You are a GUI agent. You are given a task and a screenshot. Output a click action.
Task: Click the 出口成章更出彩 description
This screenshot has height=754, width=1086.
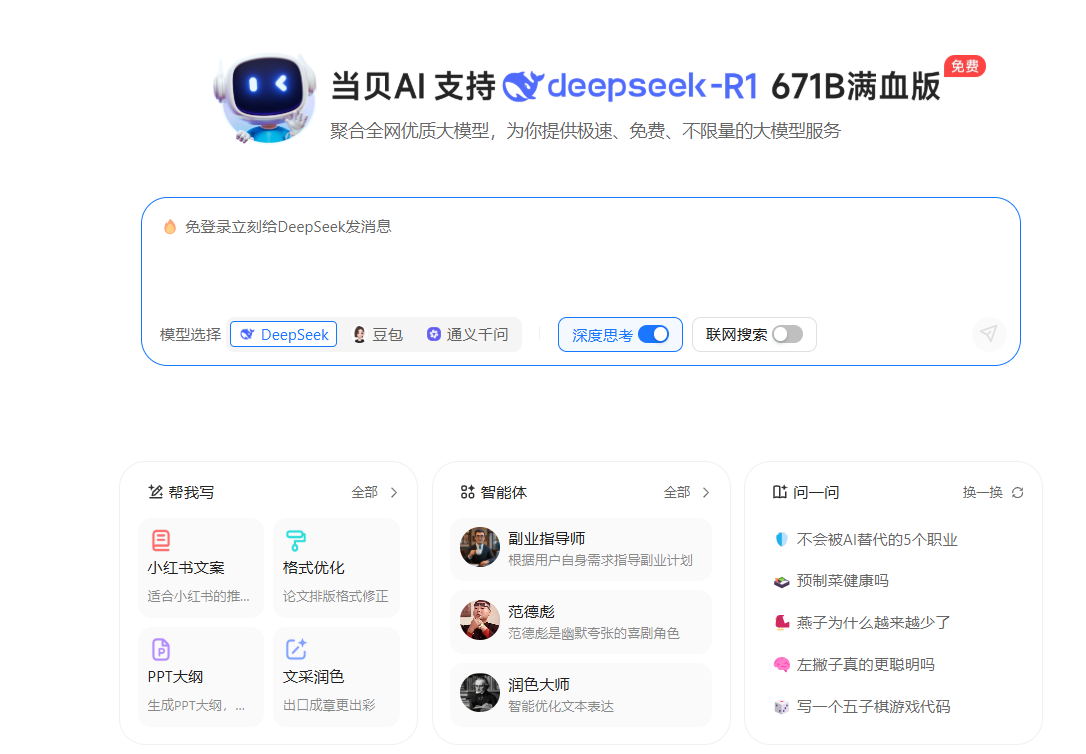(x=329, y=705)
